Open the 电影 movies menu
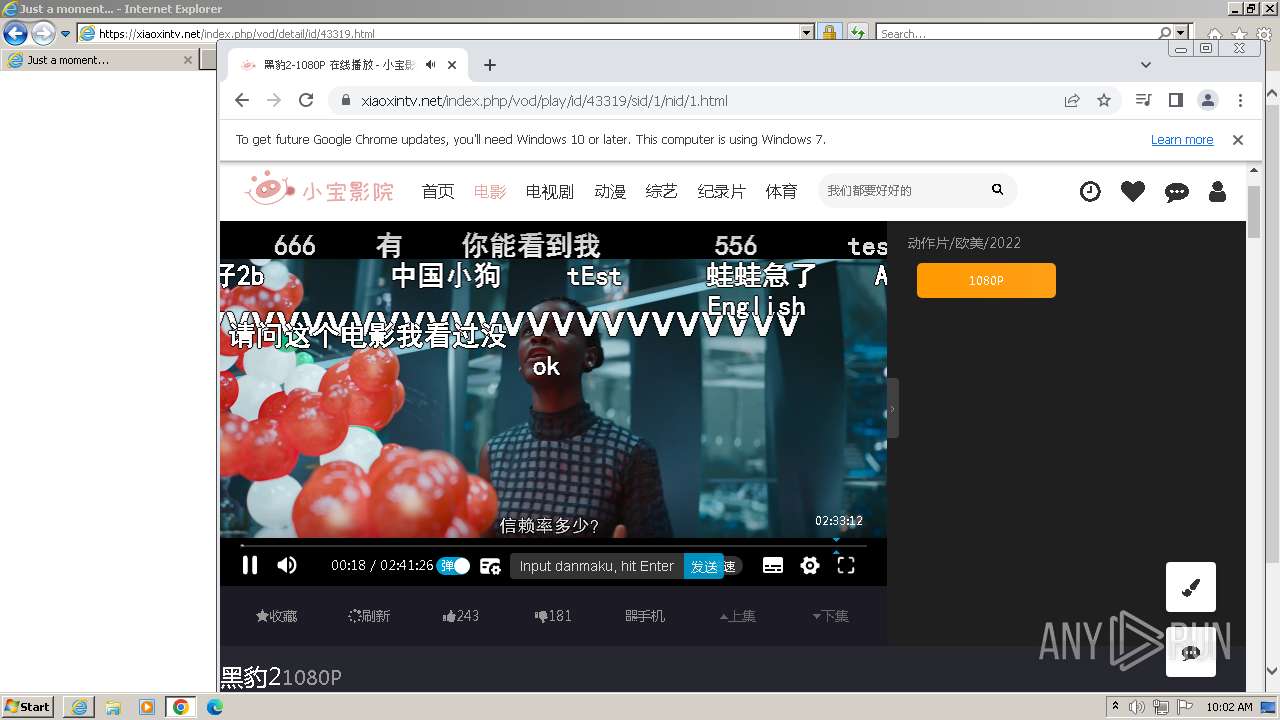Screen dimensions: 1280x720 490,191
